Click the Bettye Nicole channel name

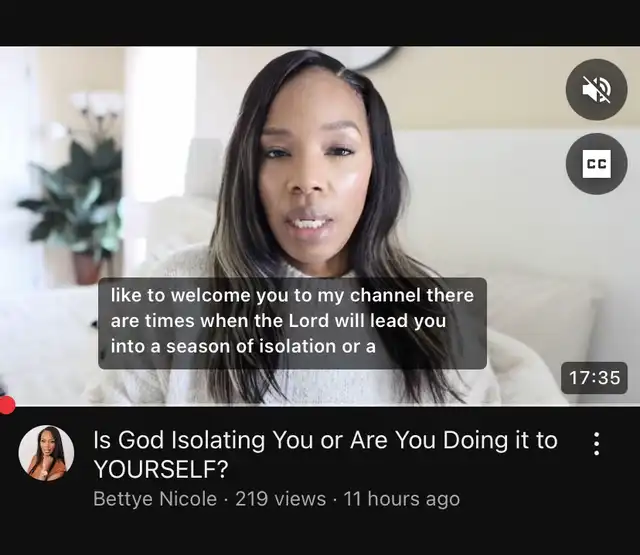click(155, 499)
